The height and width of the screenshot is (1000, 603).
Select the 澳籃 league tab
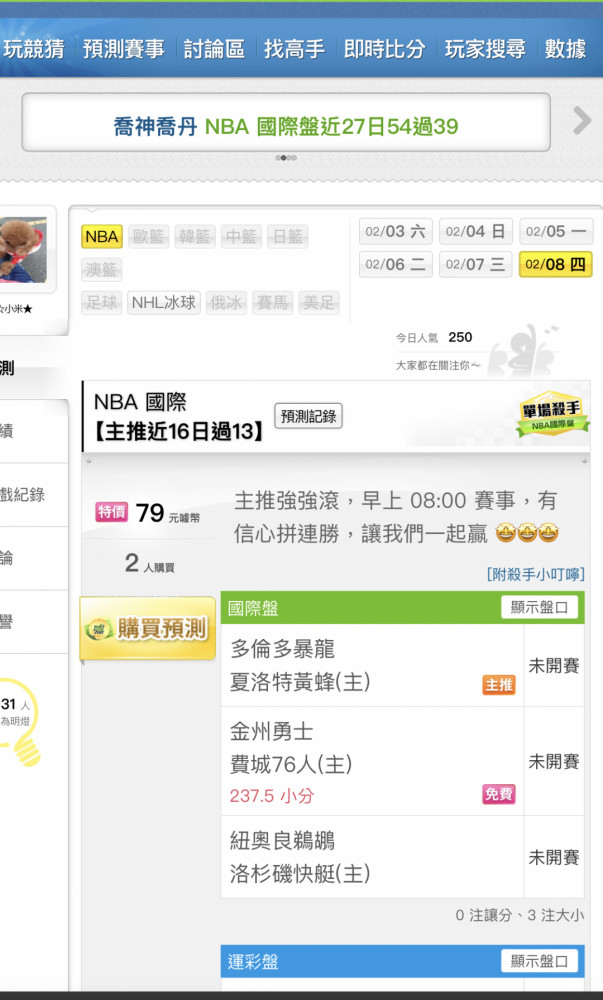pyautogui.click(x=101, y=269)
